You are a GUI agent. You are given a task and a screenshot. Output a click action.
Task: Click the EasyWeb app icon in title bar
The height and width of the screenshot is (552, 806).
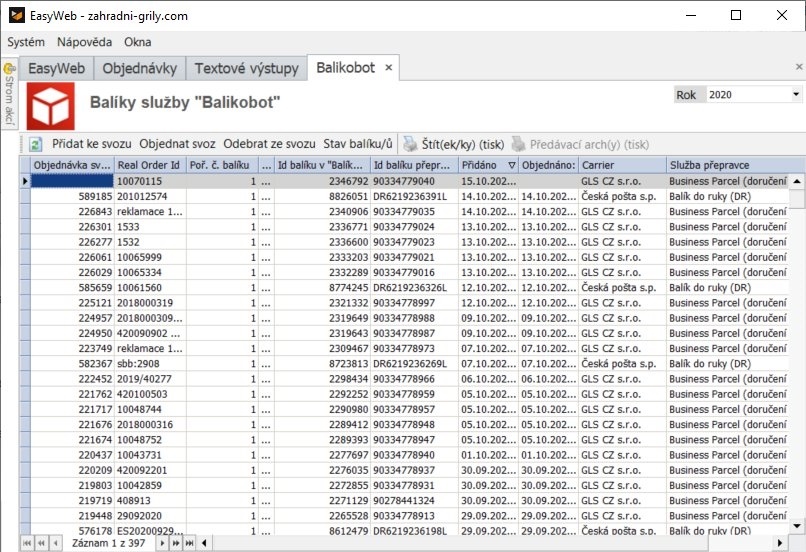tap(16, 15)
